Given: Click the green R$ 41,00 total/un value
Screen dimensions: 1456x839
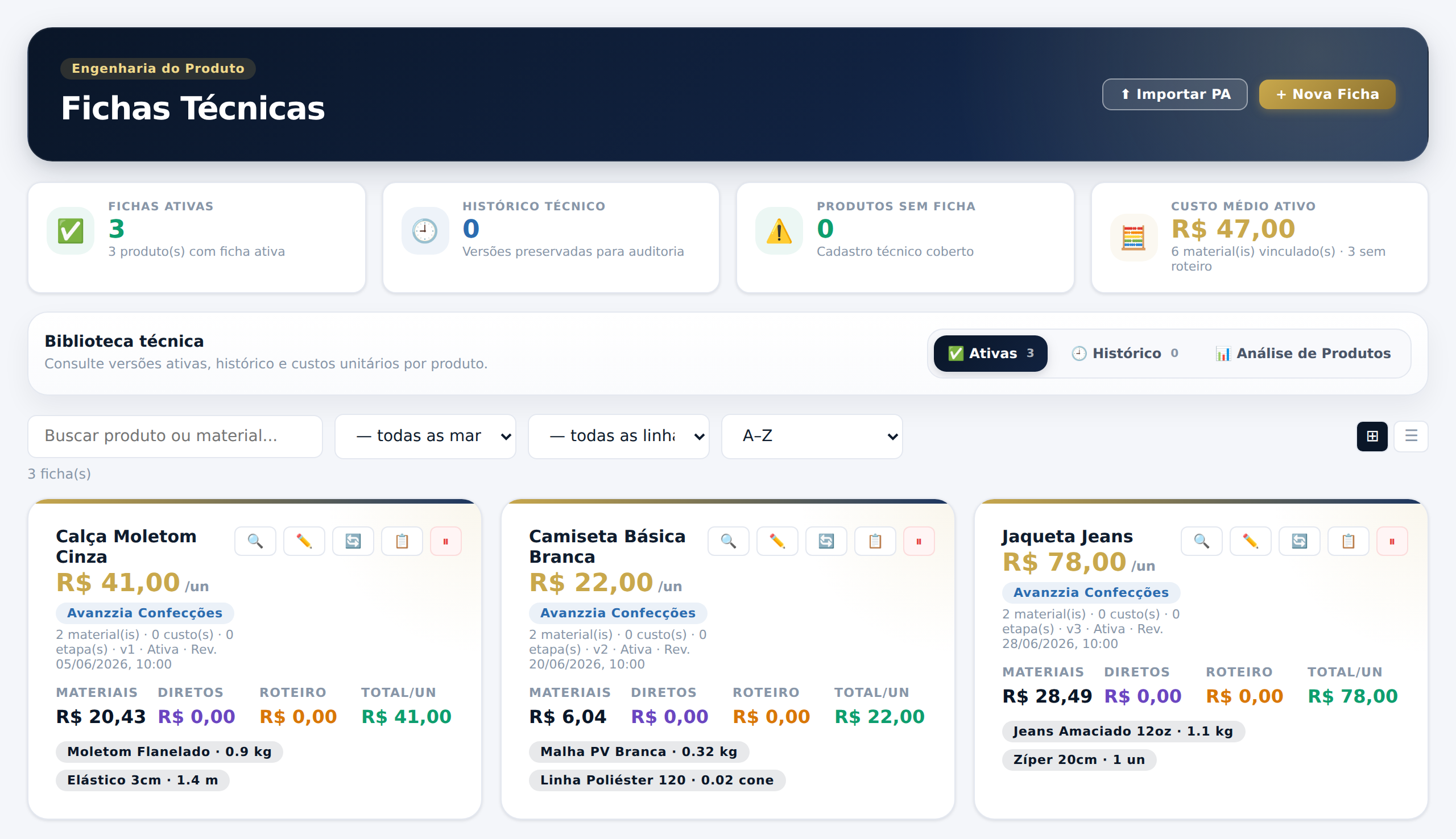Looking at the screenshot, I should pos(406,716).
